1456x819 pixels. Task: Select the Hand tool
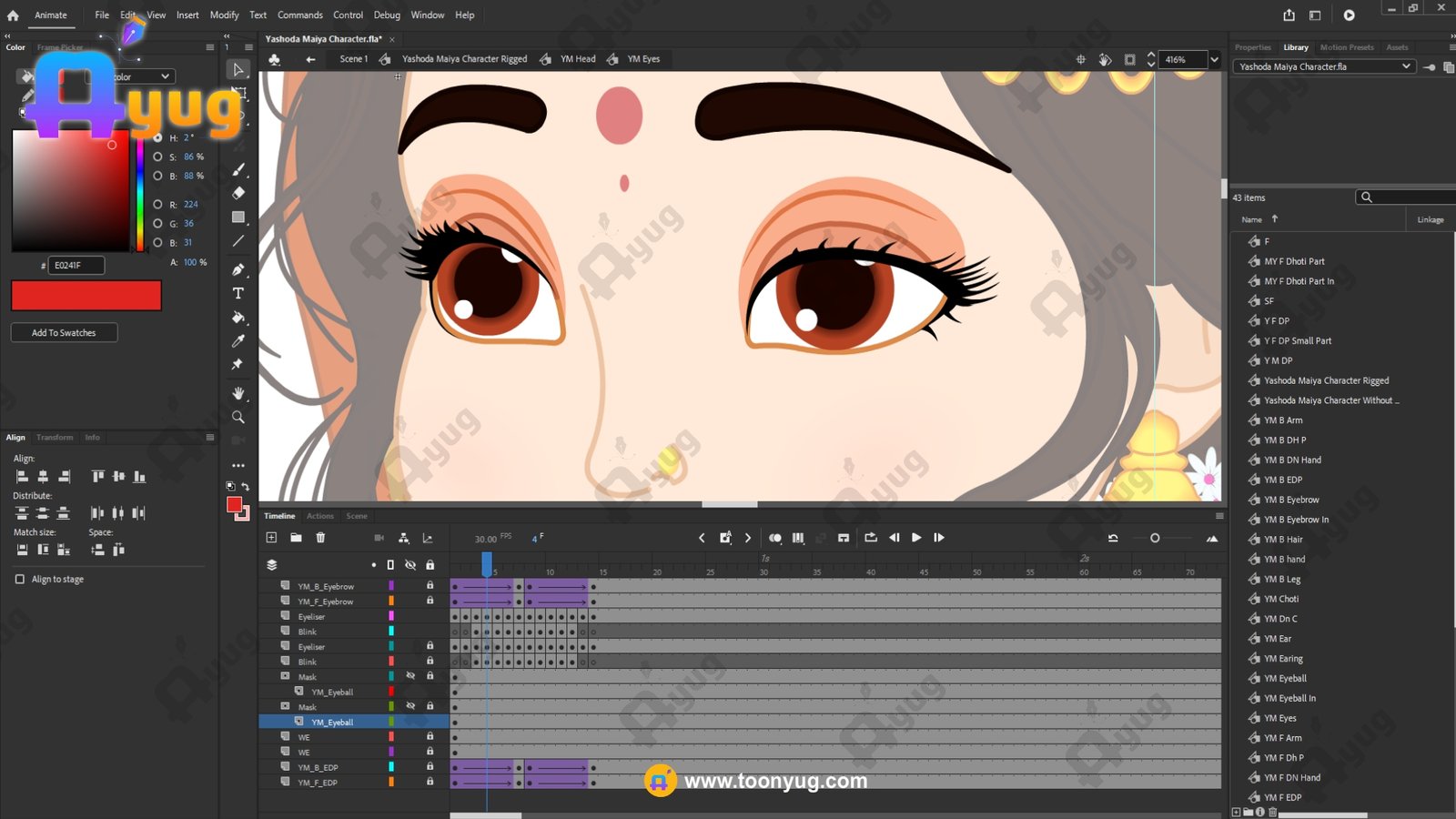coord(238,393)
